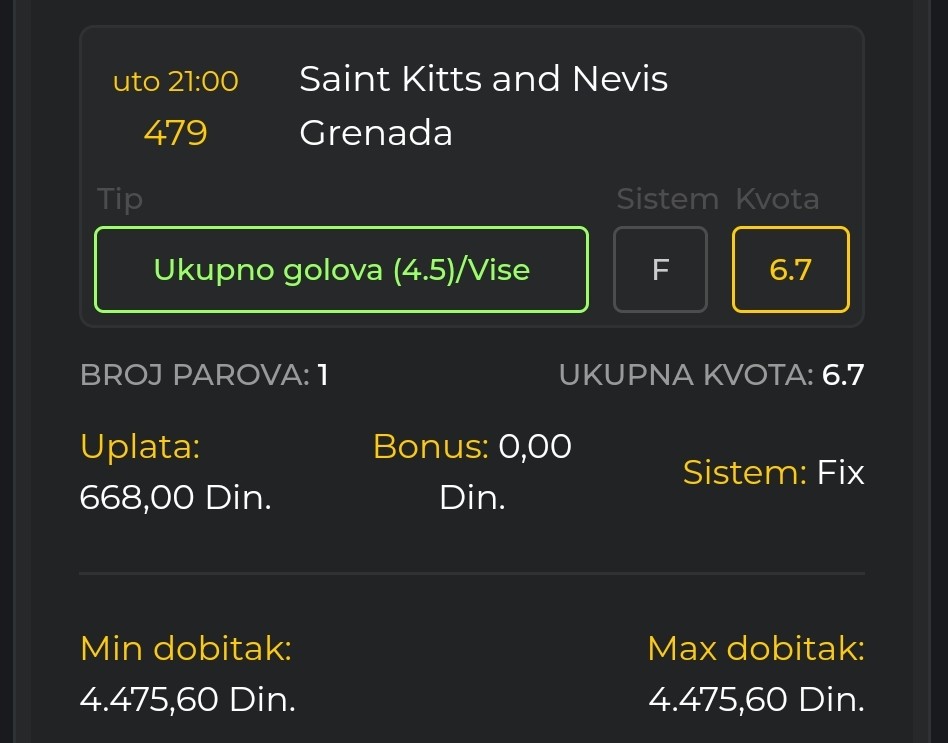The height and width of the screenshot is (743, 948).
Task: Click the Sistem column label
Action: (667, 199)
